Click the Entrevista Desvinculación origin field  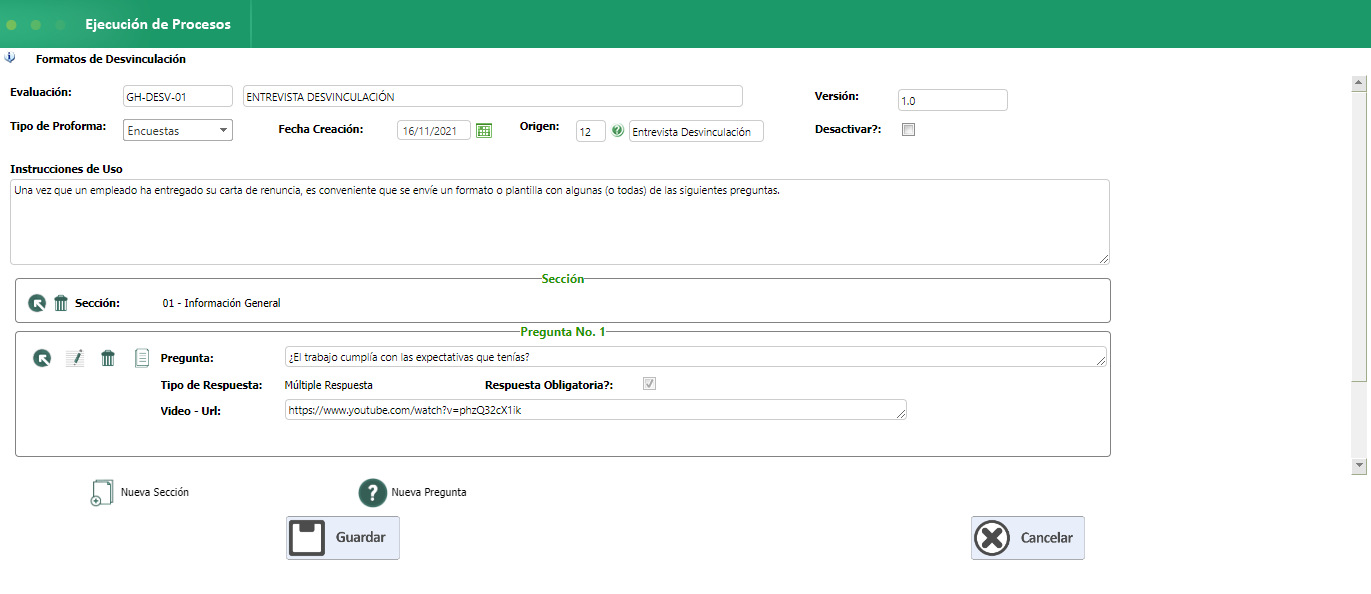coord(696,131)
